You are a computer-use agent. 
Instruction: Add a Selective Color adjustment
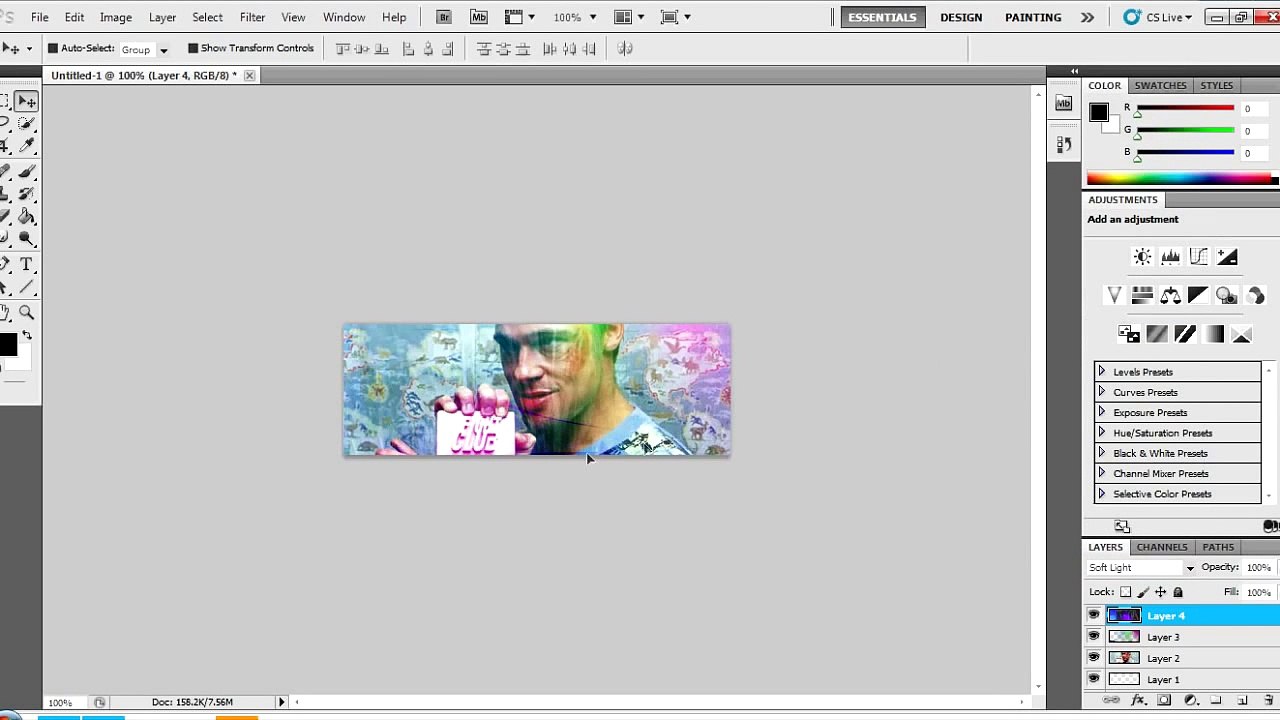point(1241,334)
